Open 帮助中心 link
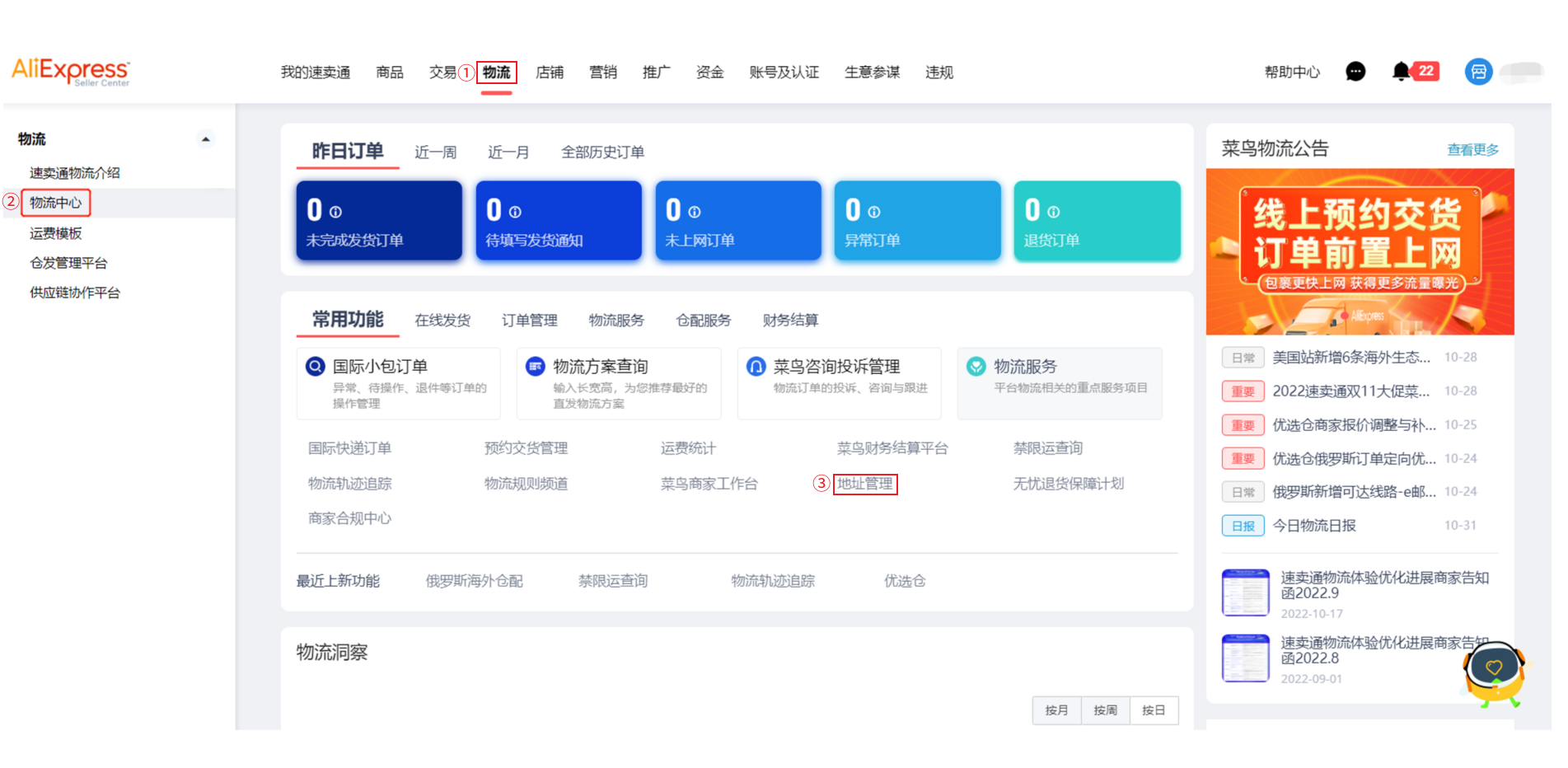This screenshot has width=1568, height=768. [x=1293, y=73]
